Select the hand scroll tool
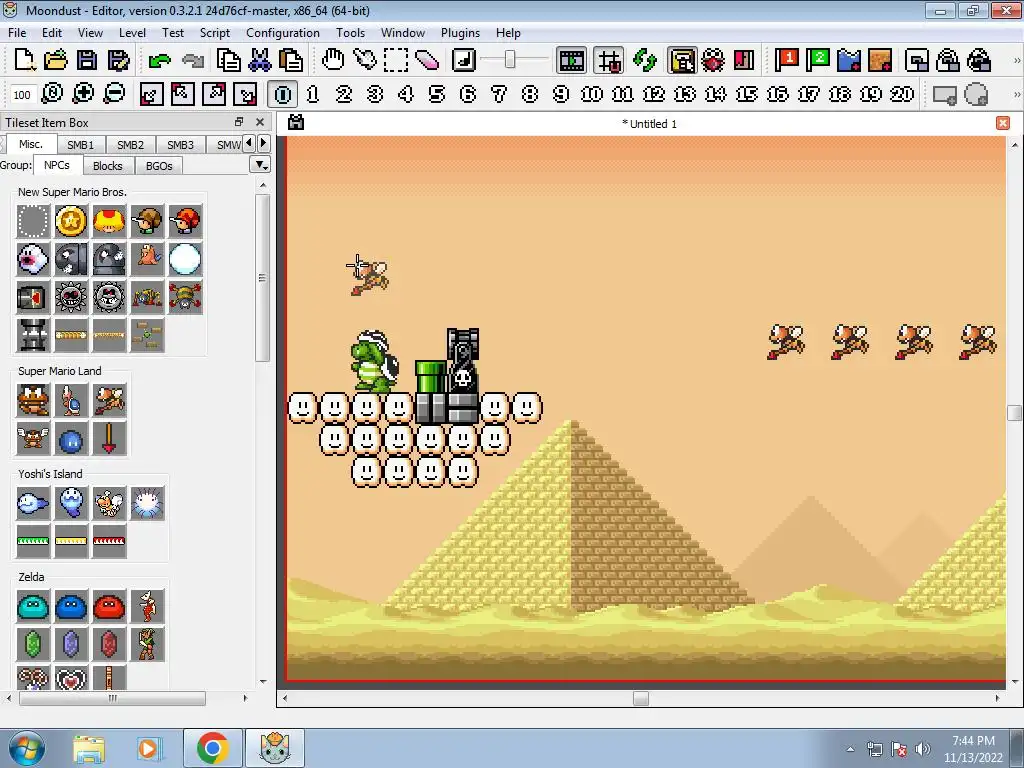The image size is (1024, 768). tap(332, 60)
